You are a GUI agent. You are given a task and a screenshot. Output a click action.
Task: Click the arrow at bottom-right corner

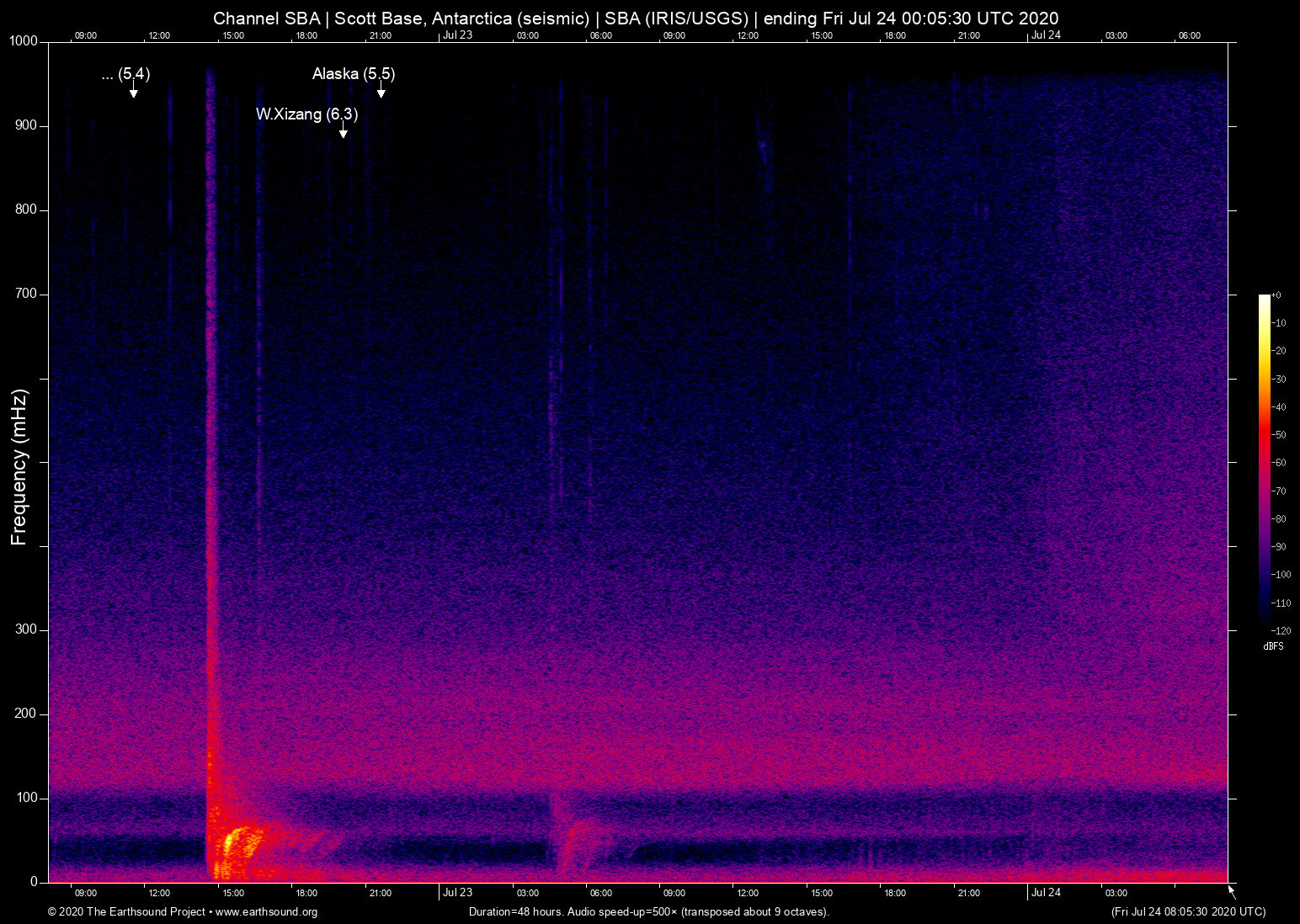tap(1229, 889)
